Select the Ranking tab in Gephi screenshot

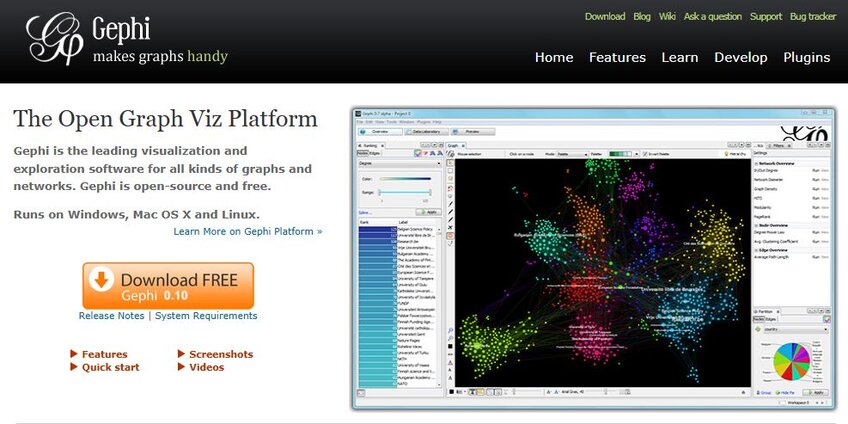coord(370,145)
